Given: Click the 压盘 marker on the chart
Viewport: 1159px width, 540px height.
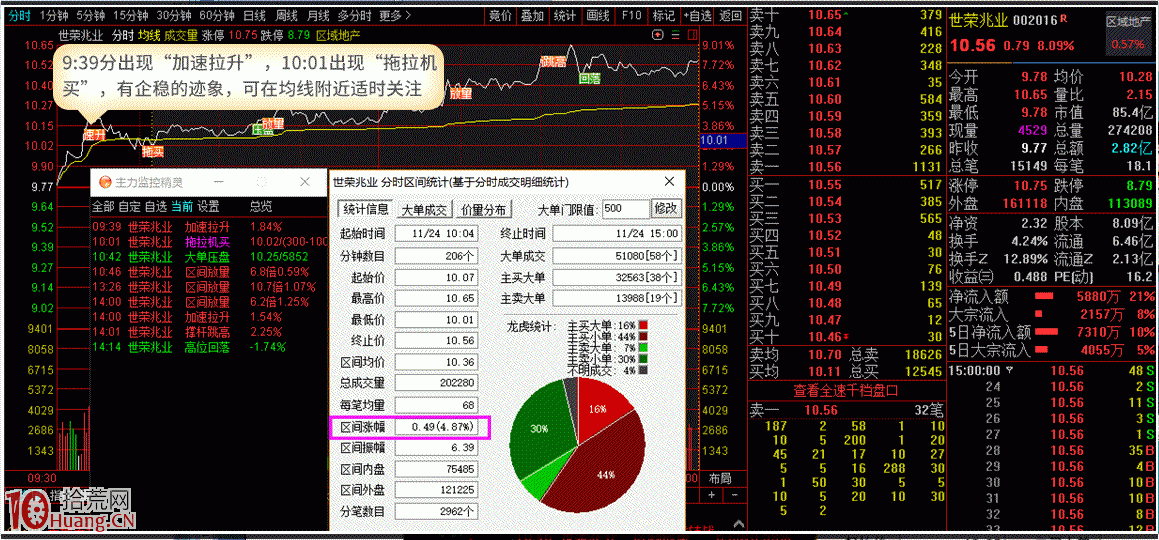Looking at the screenshot, I should click(263, 130).
